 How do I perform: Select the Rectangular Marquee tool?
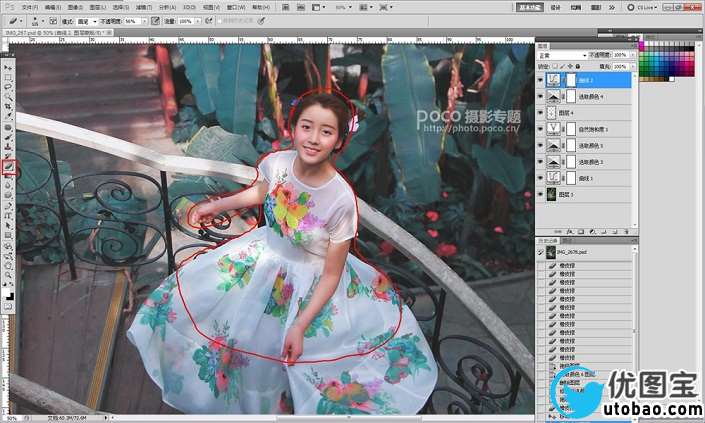click(8, 77)
